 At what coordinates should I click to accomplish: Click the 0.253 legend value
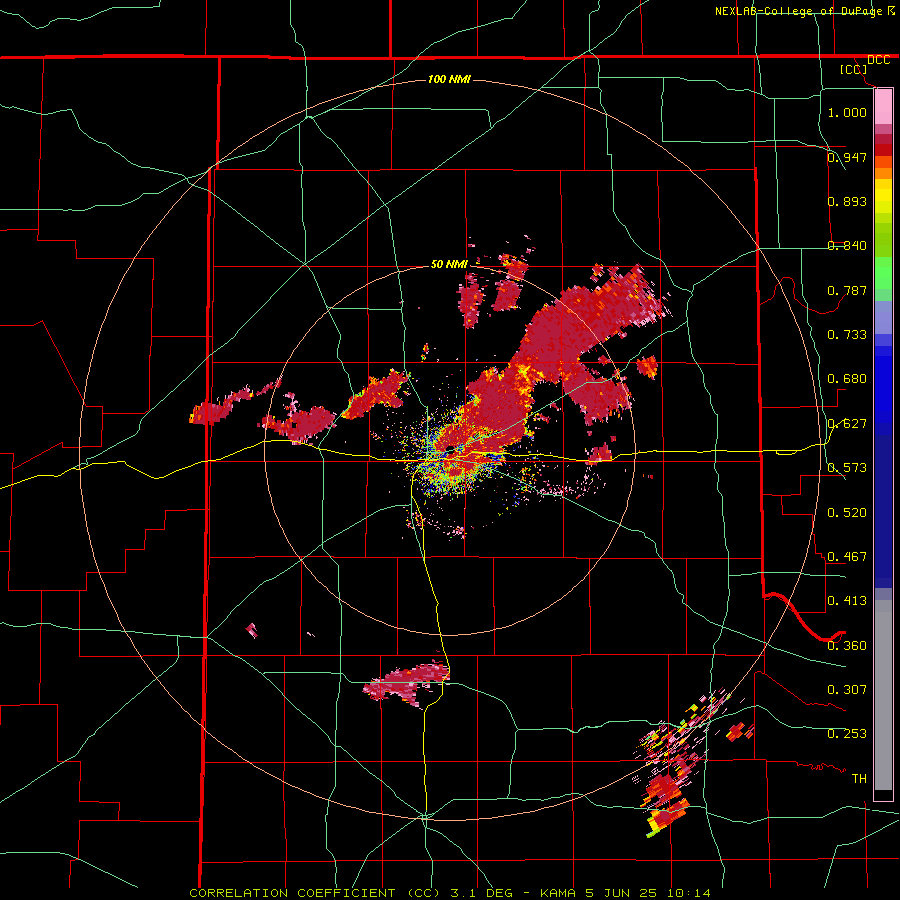(x=847, y=734)
